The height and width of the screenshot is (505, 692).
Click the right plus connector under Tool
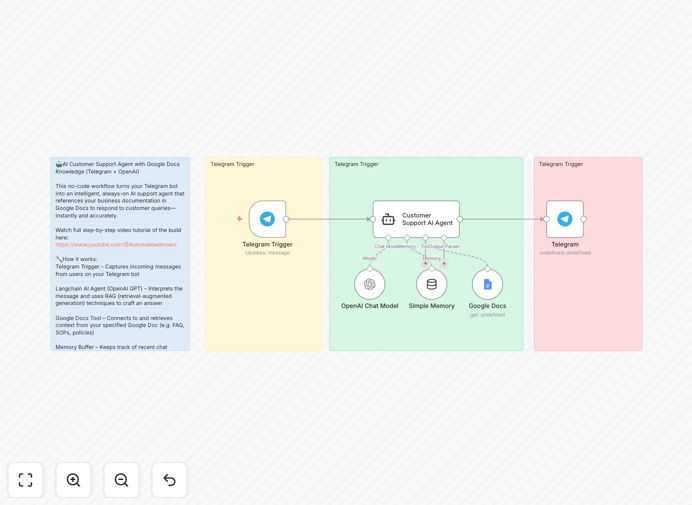tap(444, 264)
